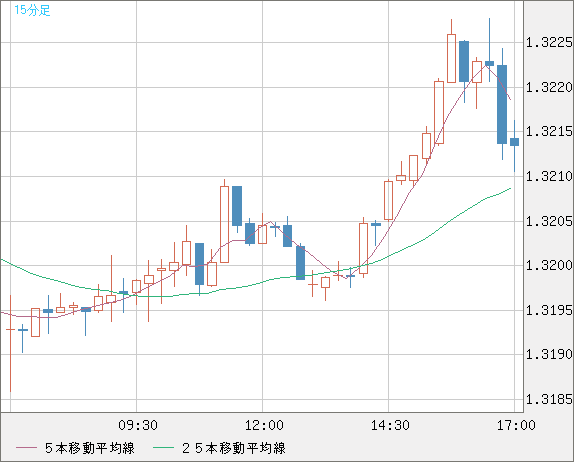Click the purple 5-bar moving average legend line
The height and width of the screenshot is (462, 574).
26,448
